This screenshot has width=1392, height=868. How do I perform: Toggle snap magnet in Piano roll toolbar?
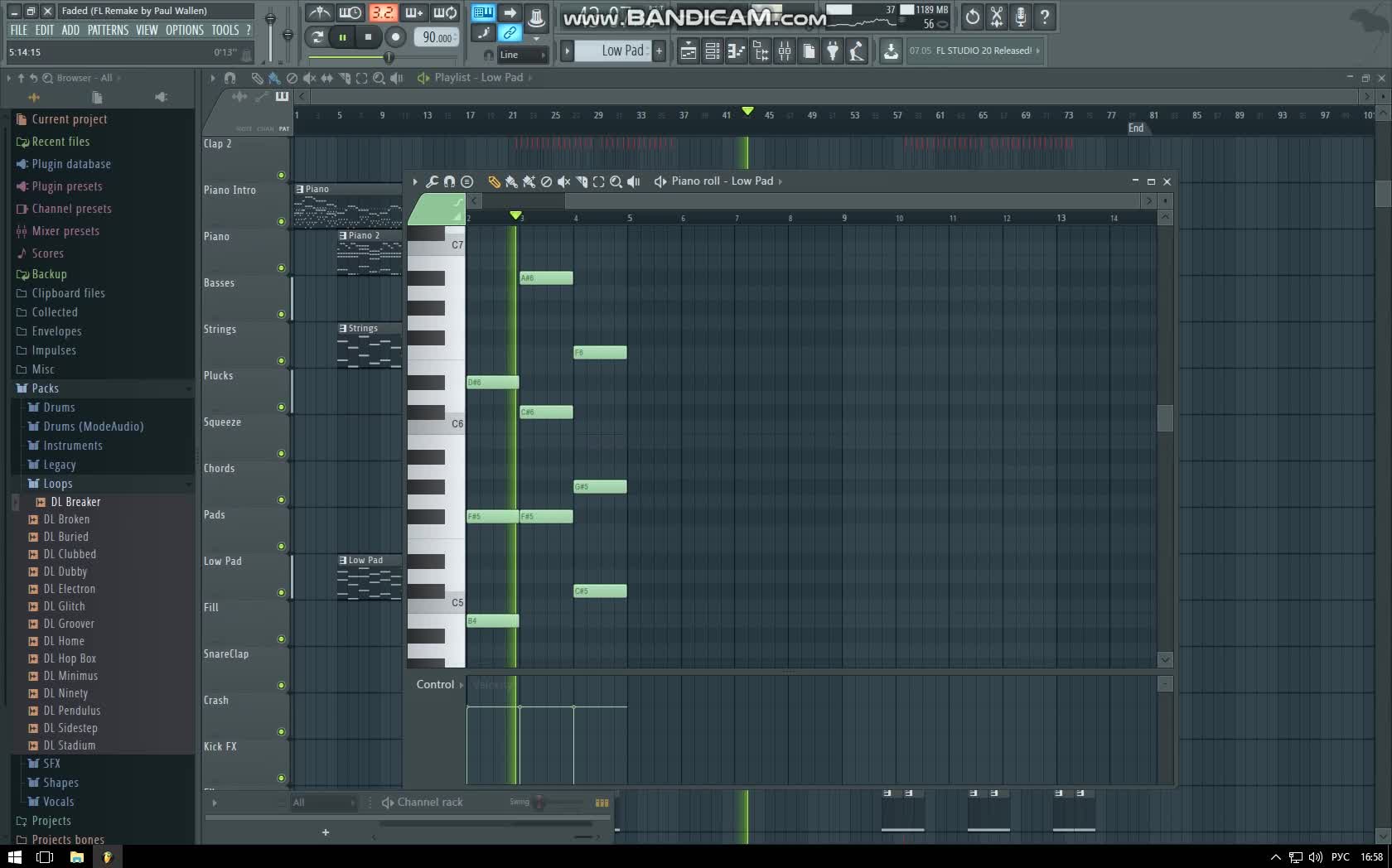coord(449,181)
